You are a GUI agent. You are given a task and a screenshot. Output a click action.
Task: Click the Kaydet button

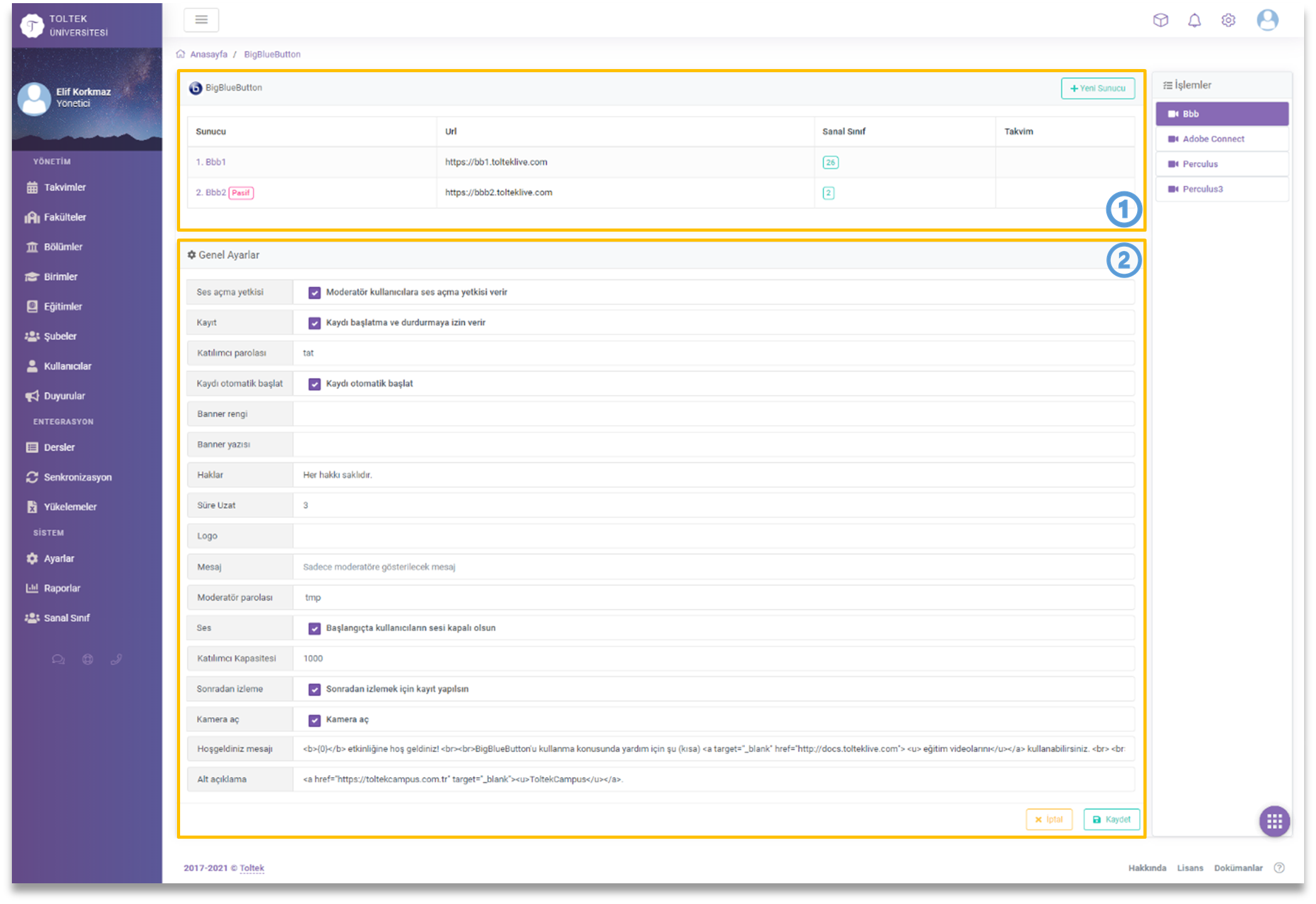click(1111, 819)
